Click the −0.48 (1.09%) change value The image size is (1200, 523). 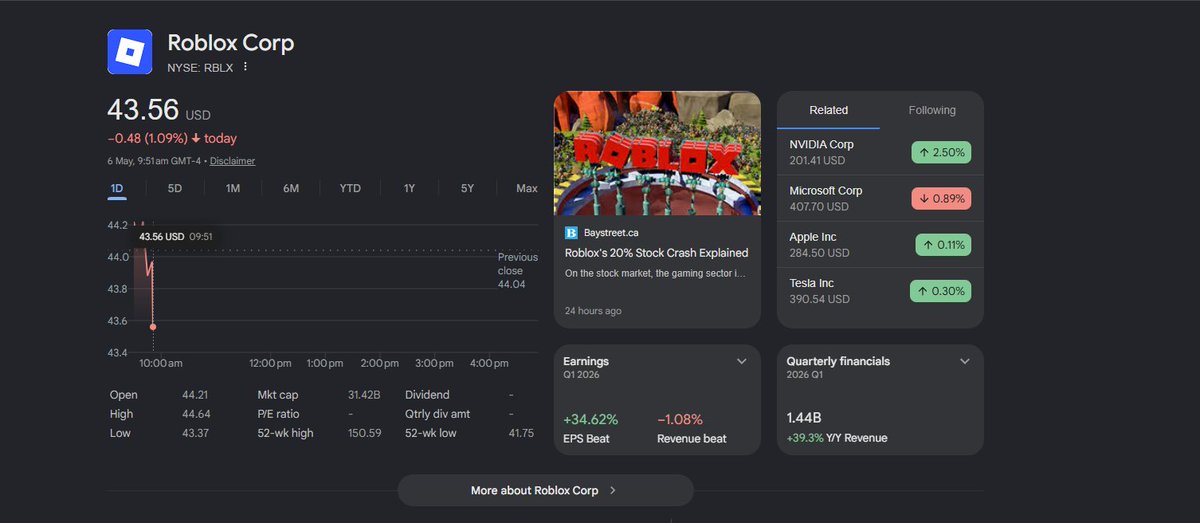[148, 138]
